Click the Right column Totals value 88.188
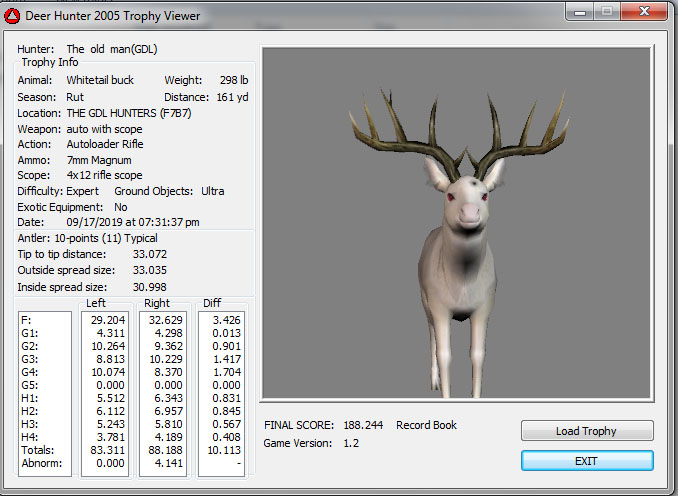Image resolution: width=678 pixels, height=496 pixels. click(x=162, y=450)
